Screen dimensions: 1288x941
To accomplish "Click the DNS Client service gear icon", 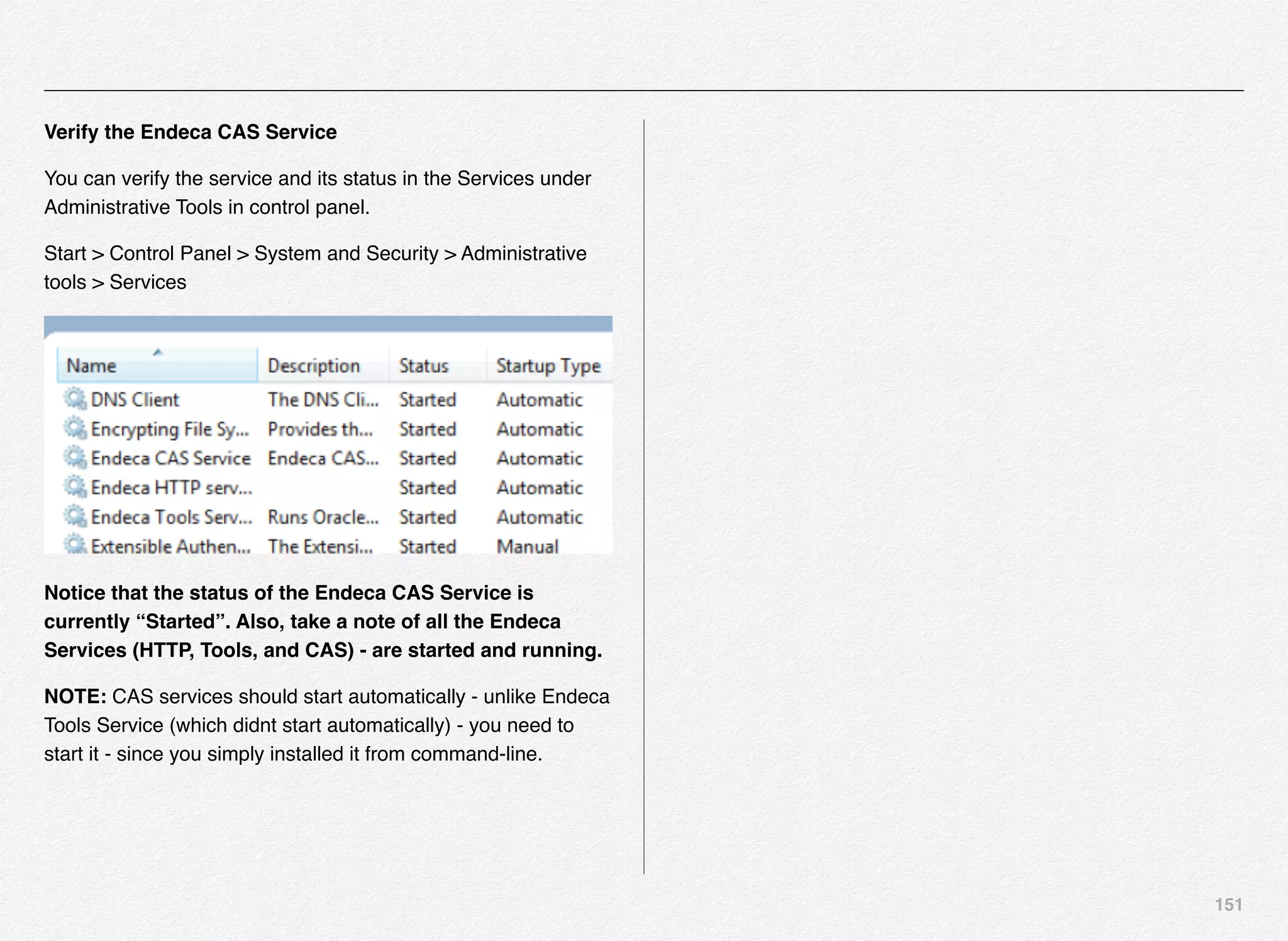I will (75, 399).
